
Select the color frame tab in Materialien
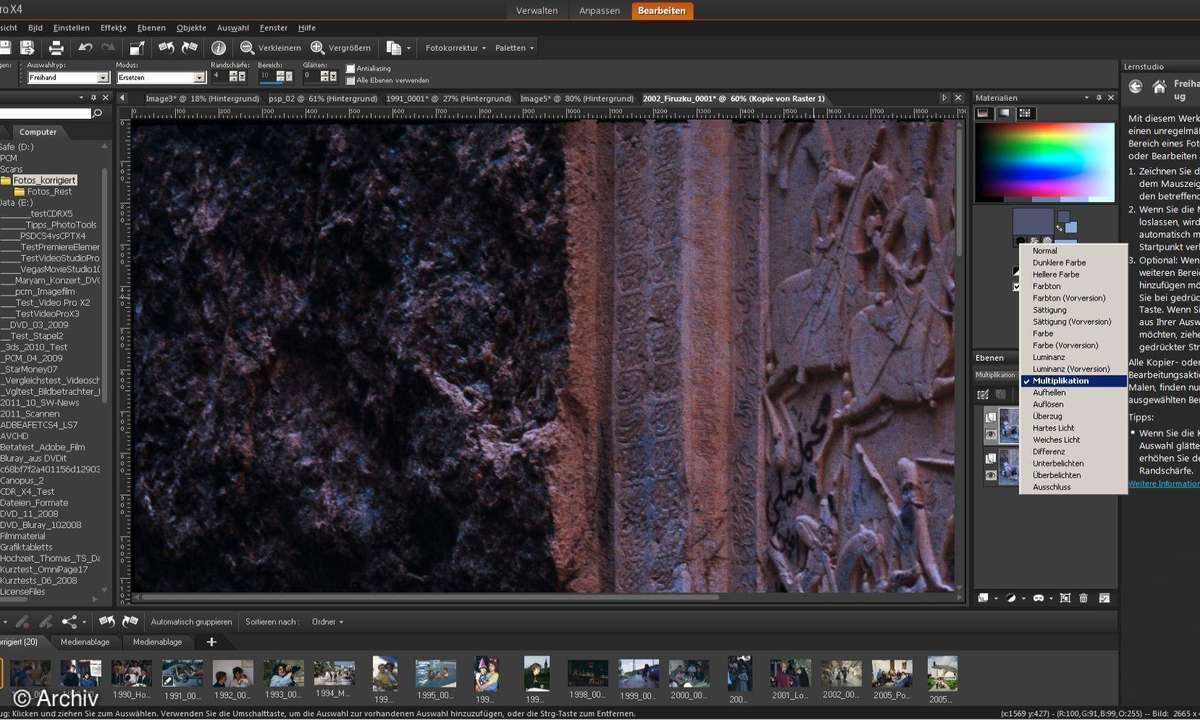tap(983, 113)
